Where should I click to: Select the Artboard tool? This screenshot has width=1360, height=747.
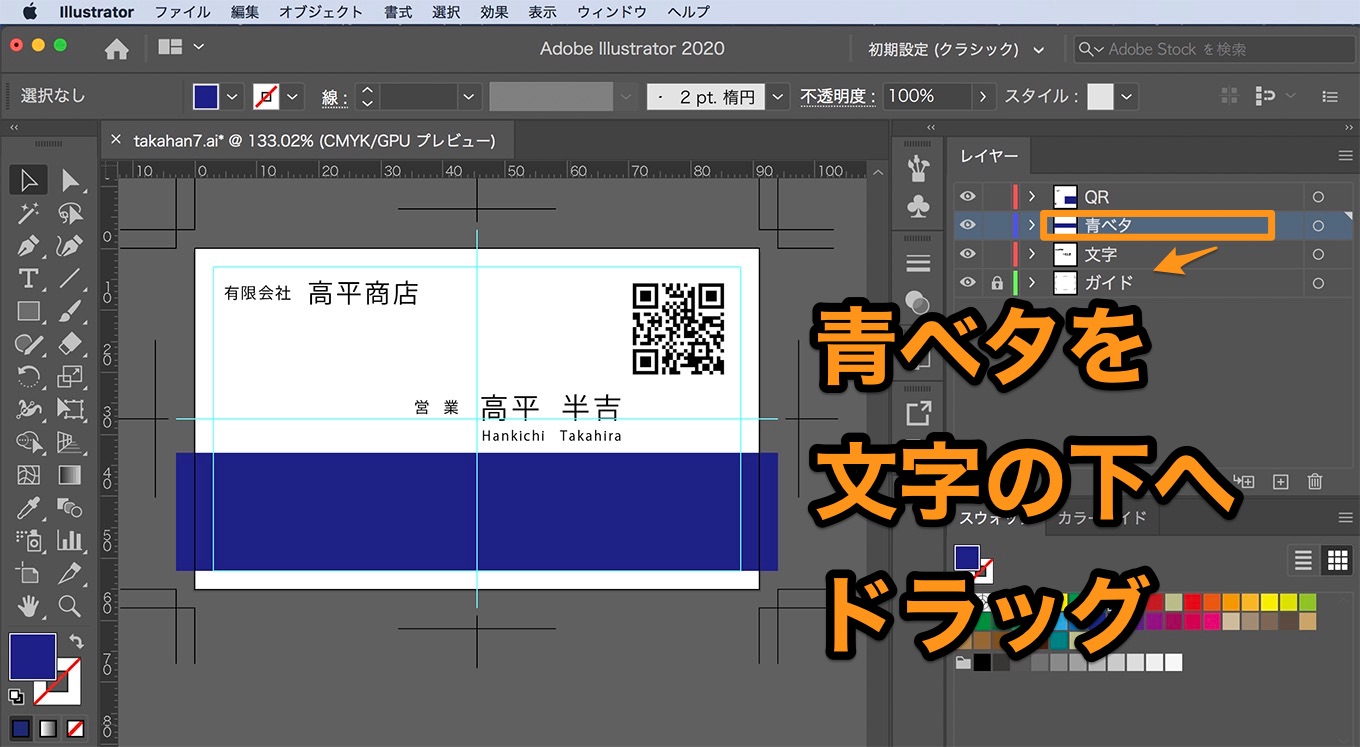coord(28,574)
